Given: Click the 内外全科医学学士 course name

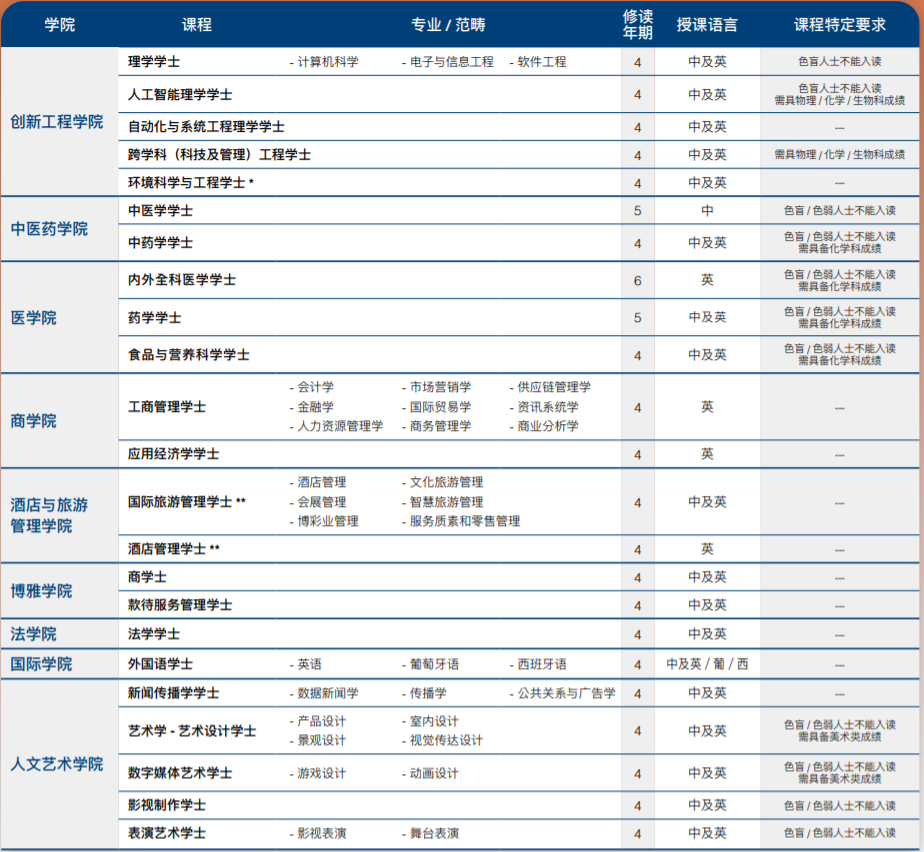Looking at the screenshot, I should pyautogui.click(x=182, y=280).
